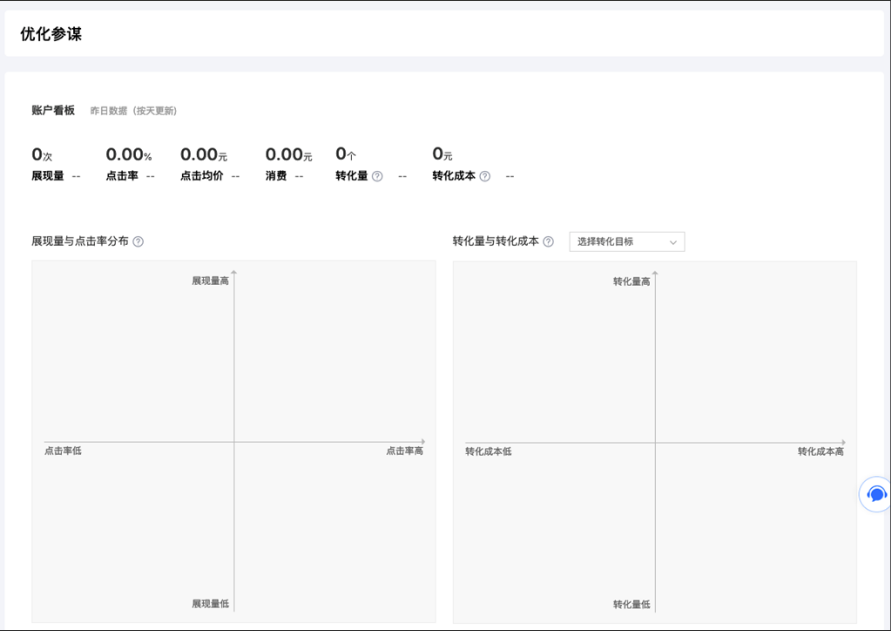
Task: Click the 转化量高 axis label
Action: click(x=631, y=282)
